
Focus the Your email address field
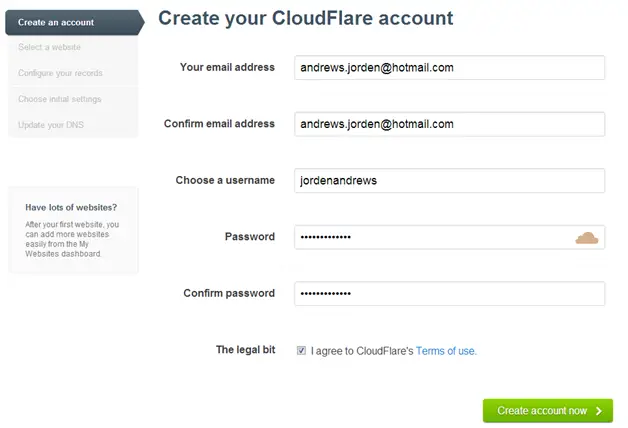coord(449,68)
